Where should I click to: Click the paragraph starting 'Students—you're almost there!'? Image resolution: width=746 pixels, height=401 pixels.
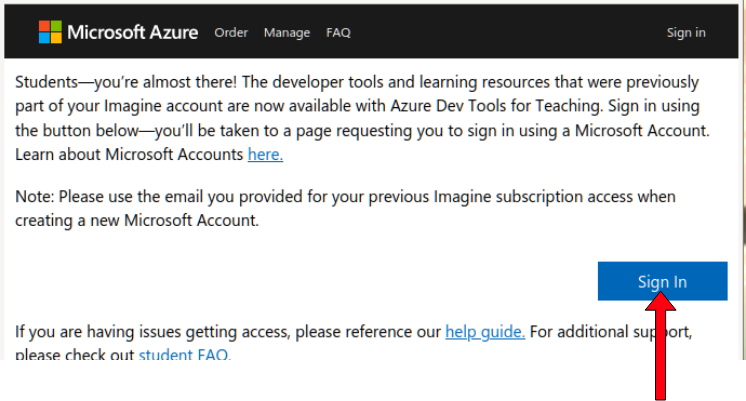(362, 118)
